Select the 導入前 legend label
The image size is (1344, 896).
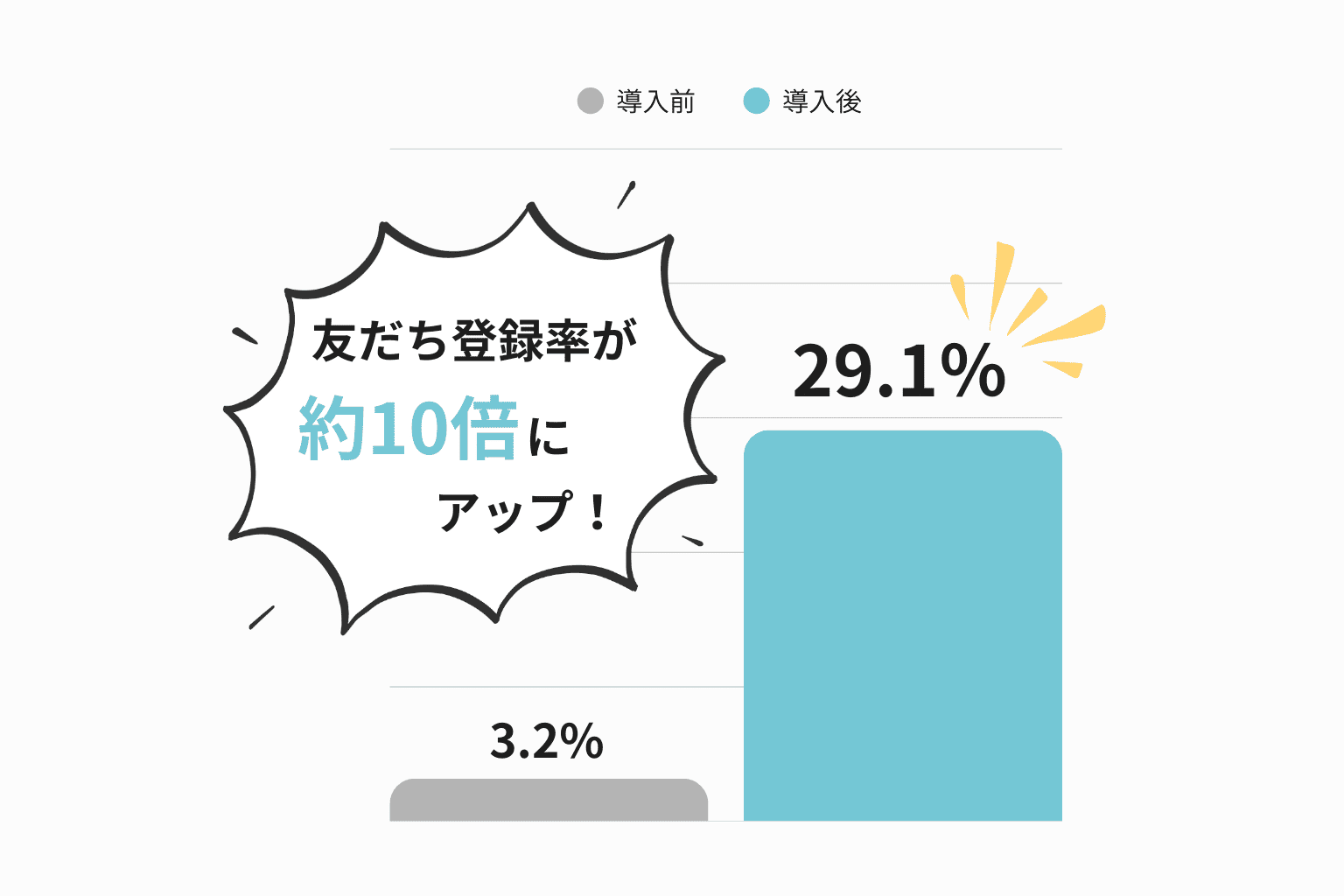(x=655, y=101)
